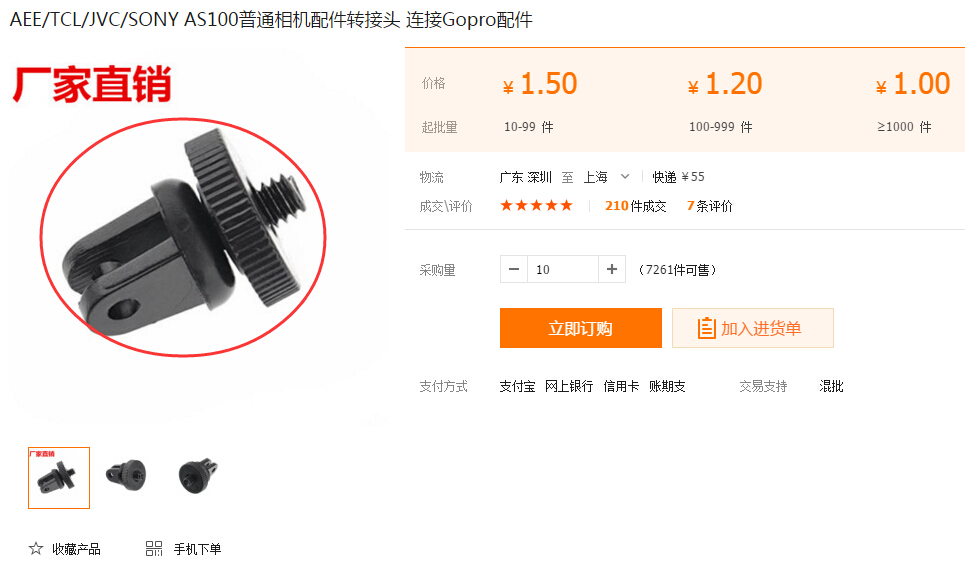Expand the 上海 destination dropdown arrow

[x=625, y=177]
